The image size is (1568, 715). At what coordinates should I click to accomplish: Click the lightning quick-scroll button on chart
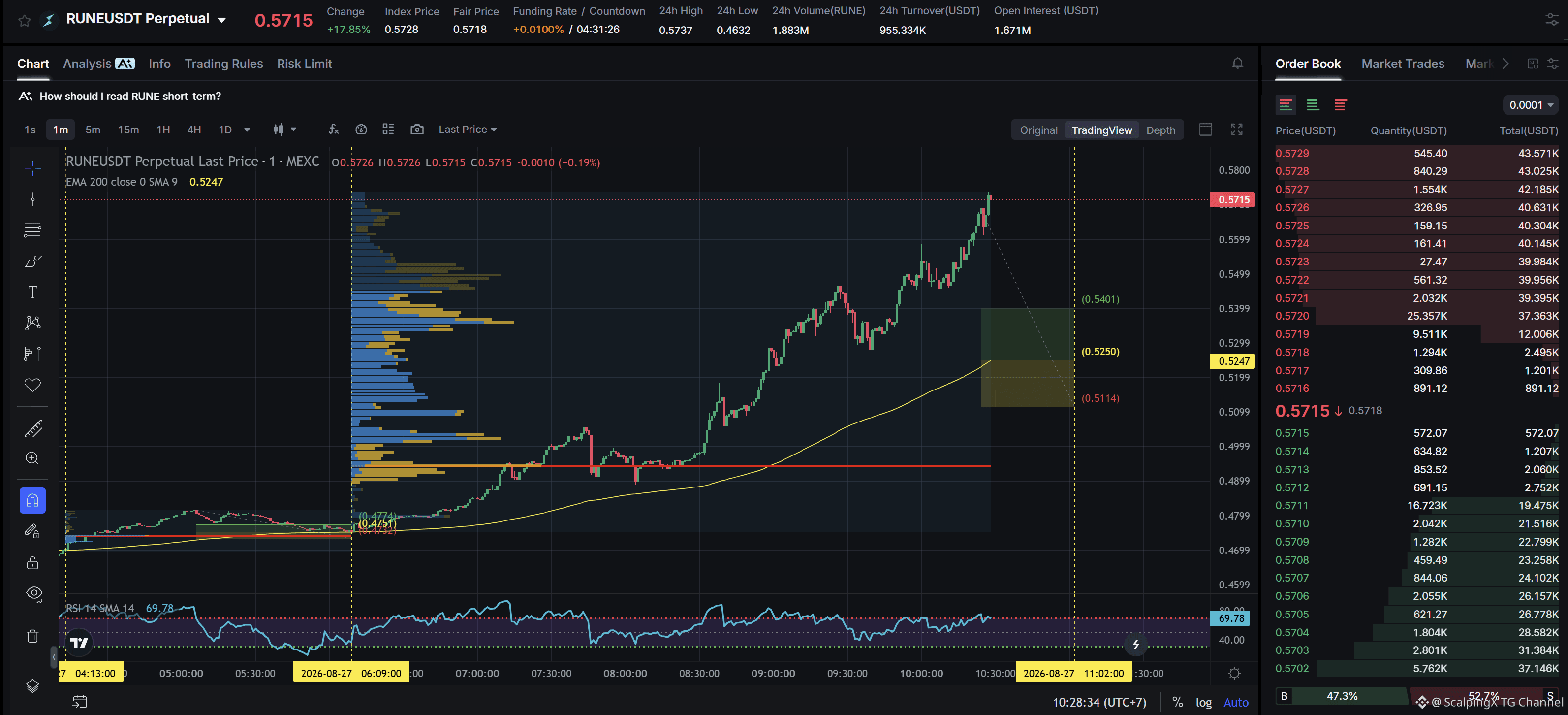pos(1136,645)
